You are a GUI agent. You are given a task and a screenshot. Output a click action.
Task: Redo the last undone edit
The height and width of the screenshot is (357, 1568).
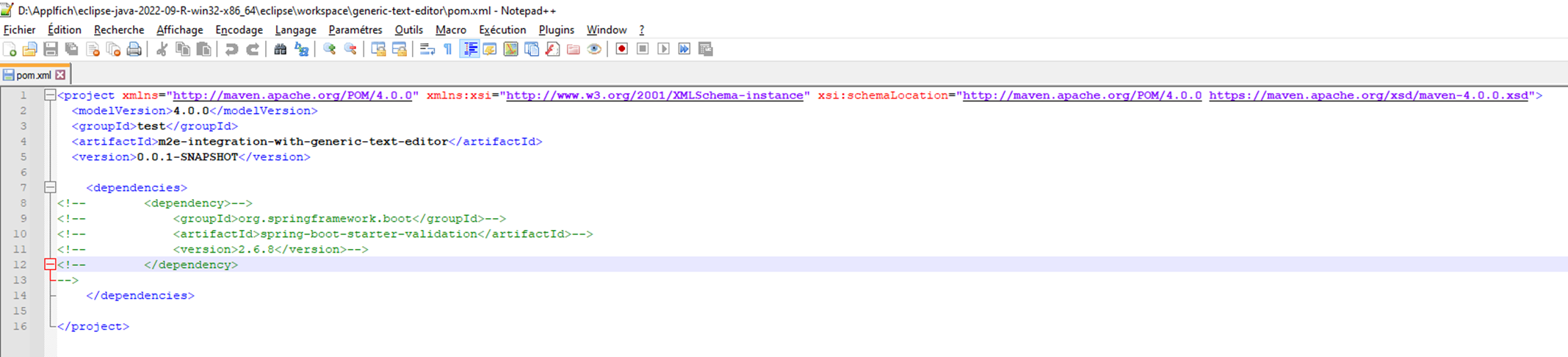click(252, 49)
